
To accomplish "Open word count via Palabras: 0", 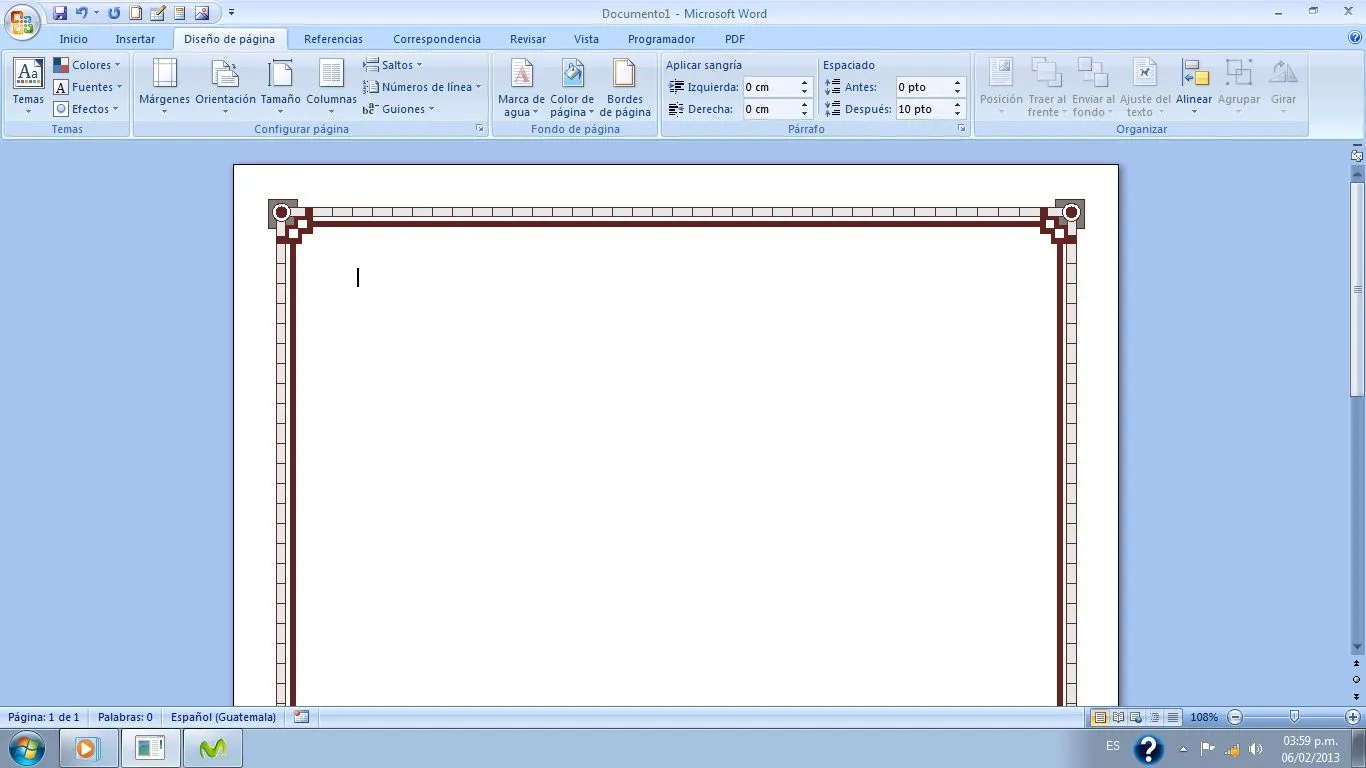I will coord(125,717).
